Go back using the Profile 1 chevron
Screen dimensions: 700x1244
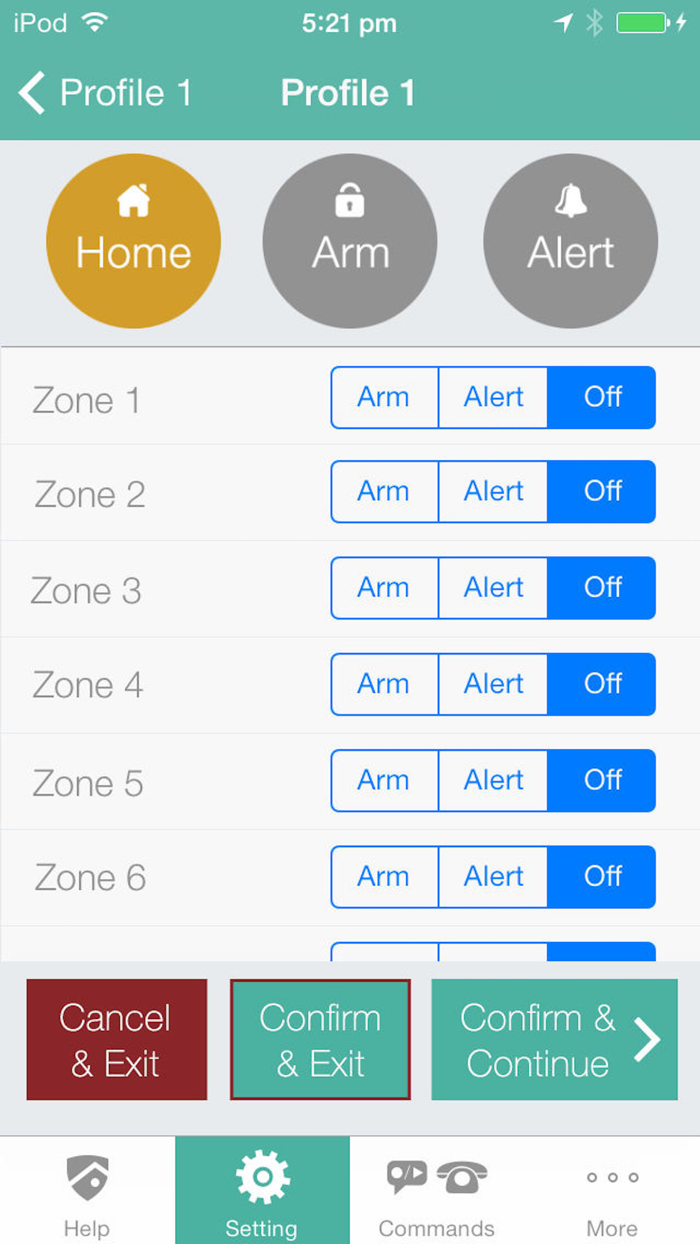(x=32, y=93)
